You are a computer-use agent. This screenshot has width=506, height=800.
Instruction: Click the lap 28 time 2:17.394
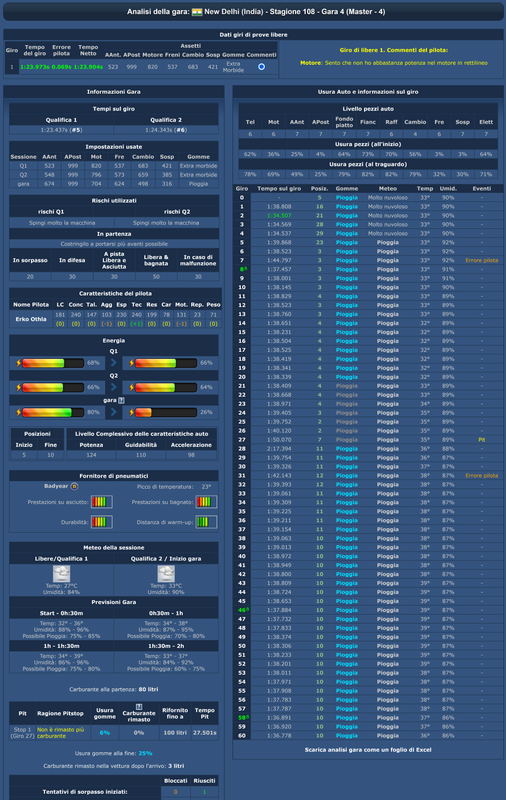click(x=279, y=448)
